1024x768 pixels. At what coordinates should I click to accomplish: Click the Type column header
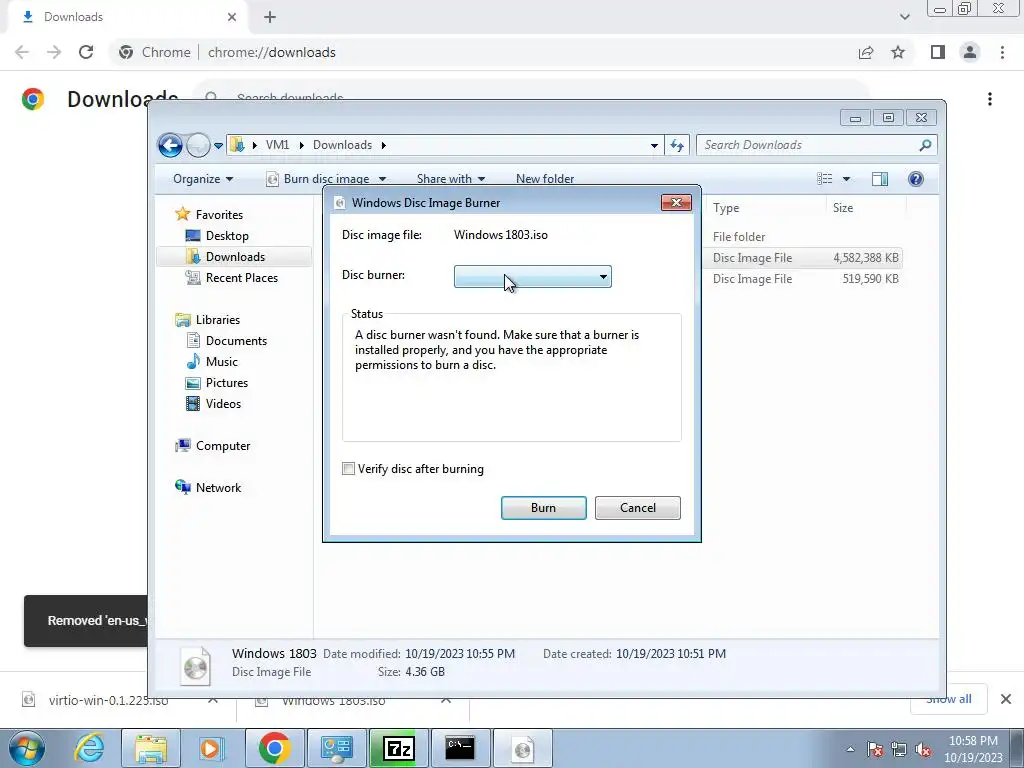[765, 208]
